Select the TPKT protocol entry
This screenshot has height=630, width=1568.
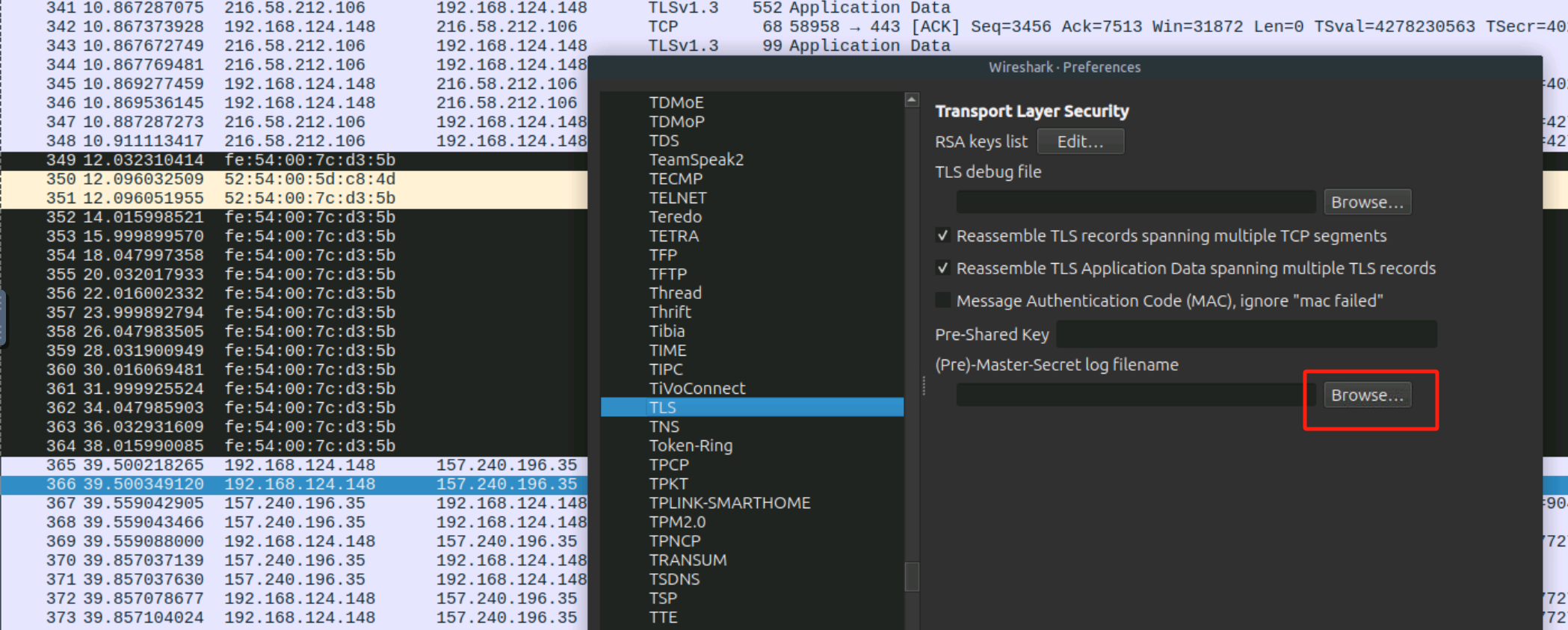752,484
